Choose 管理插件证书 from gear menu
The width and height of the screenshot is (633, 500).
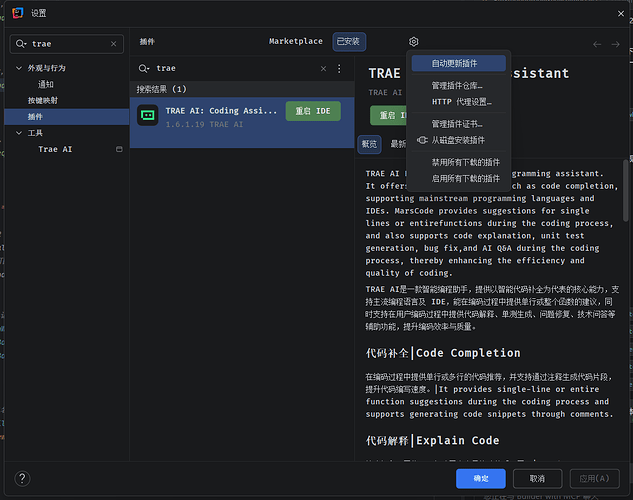[459, 124]
